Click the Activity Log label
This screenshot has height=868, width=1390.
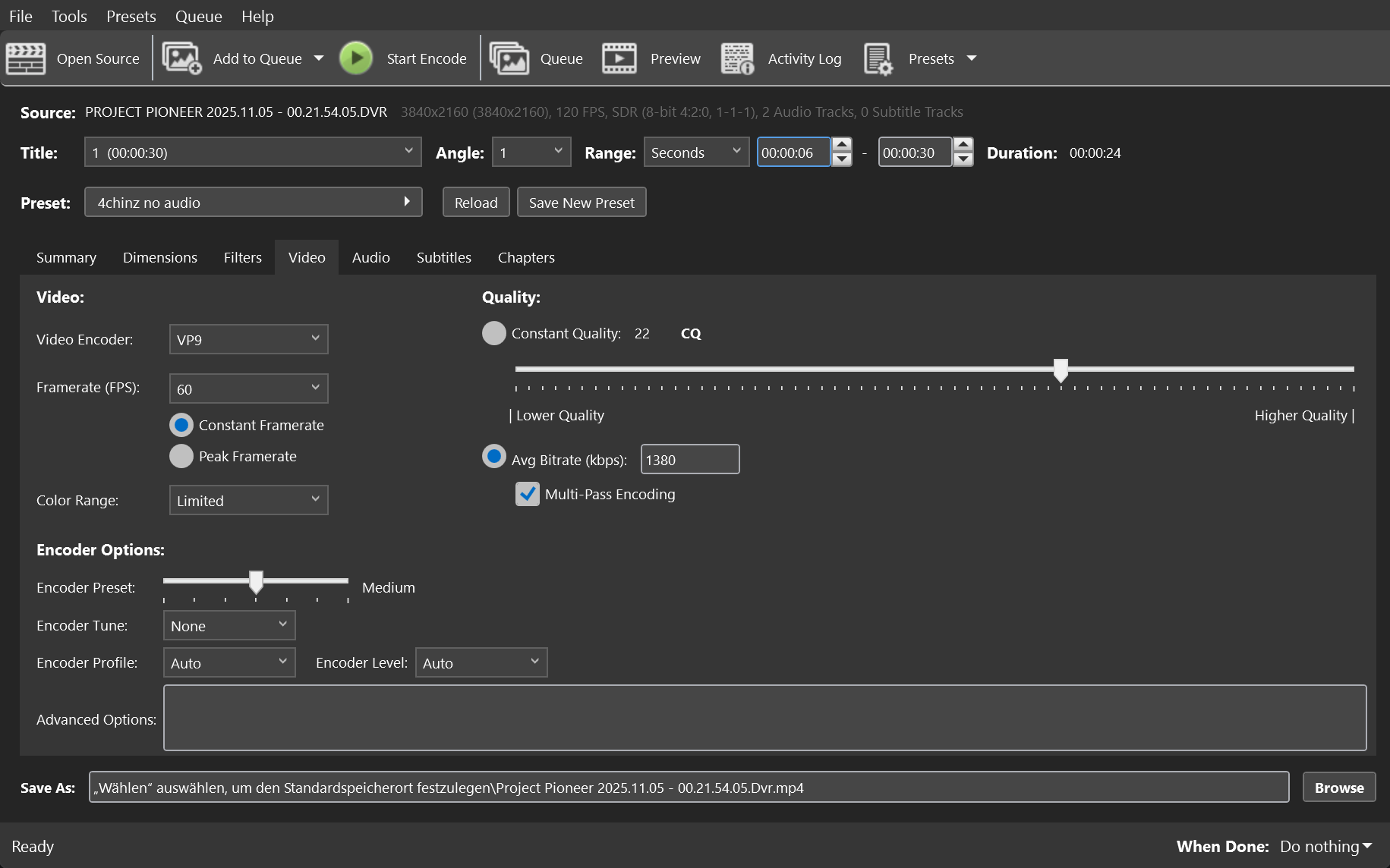(x=805, y=58)
